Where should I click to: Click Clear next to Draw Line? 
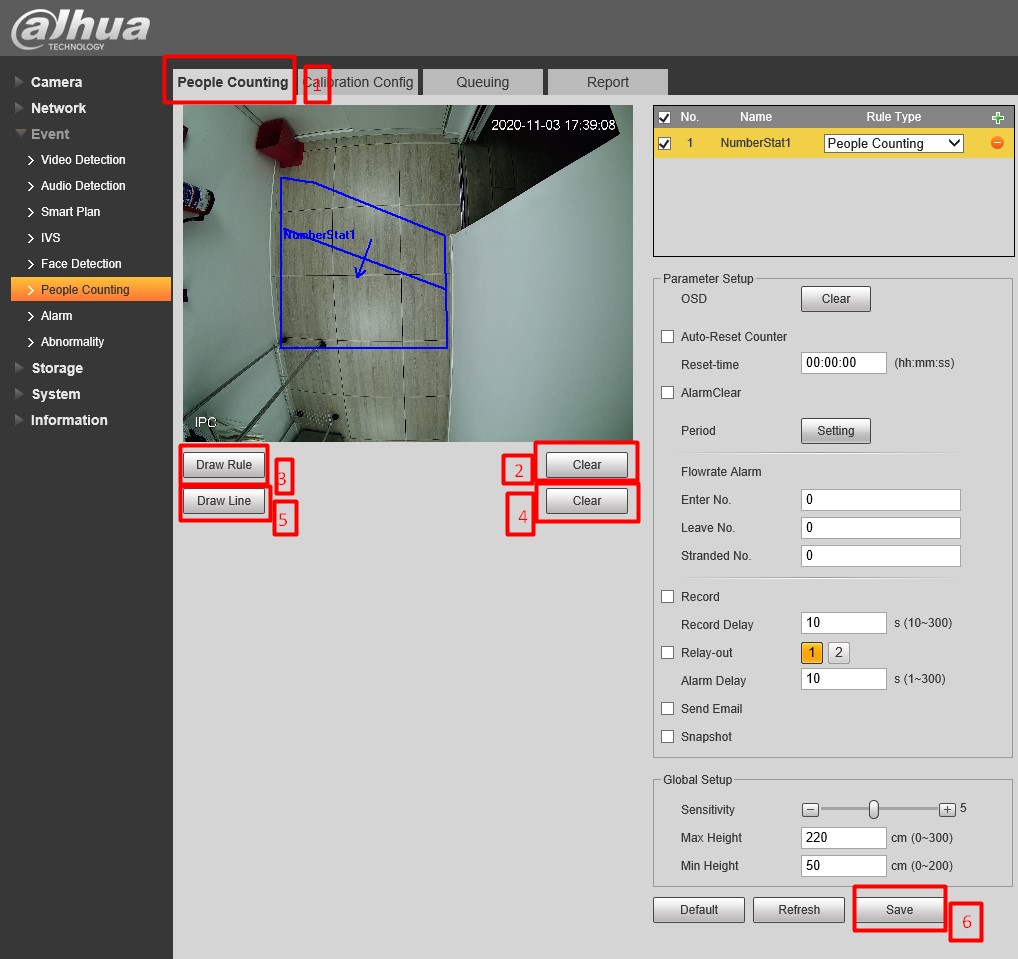click(x=587, y=501)
